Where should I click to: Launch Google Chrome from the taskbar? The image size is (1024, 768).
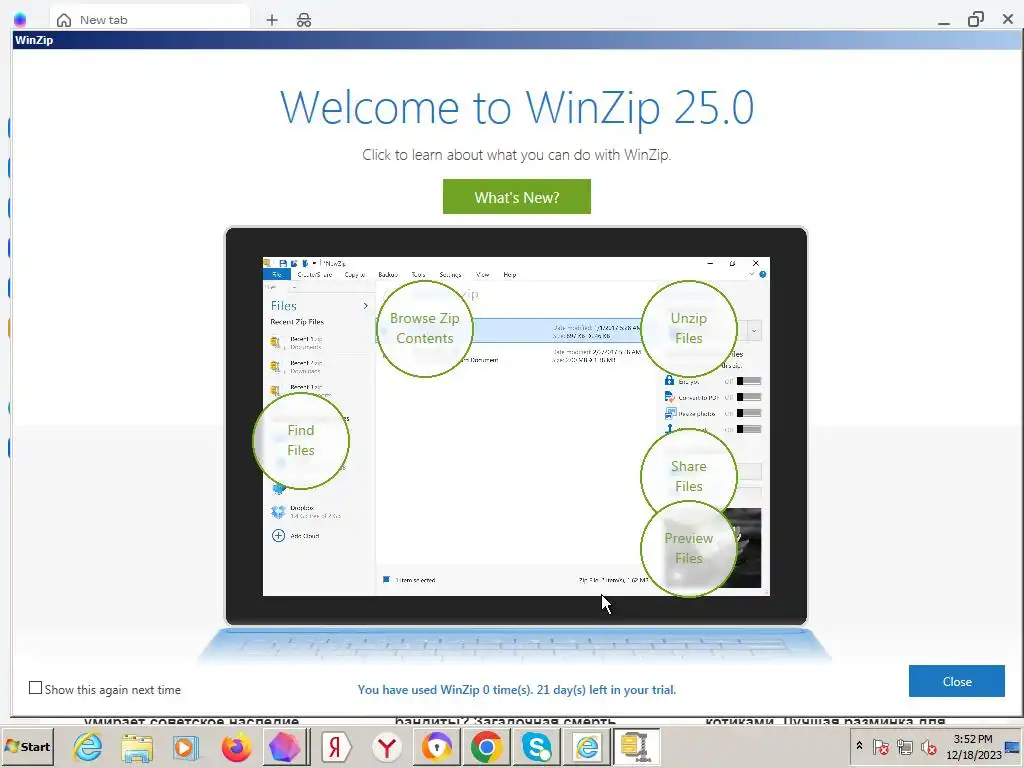(x=487, y=747)
